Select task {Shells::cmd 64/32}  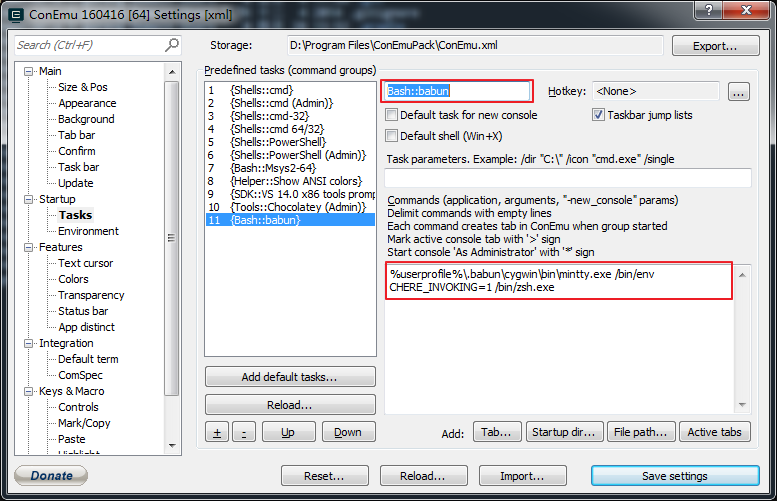290,129
